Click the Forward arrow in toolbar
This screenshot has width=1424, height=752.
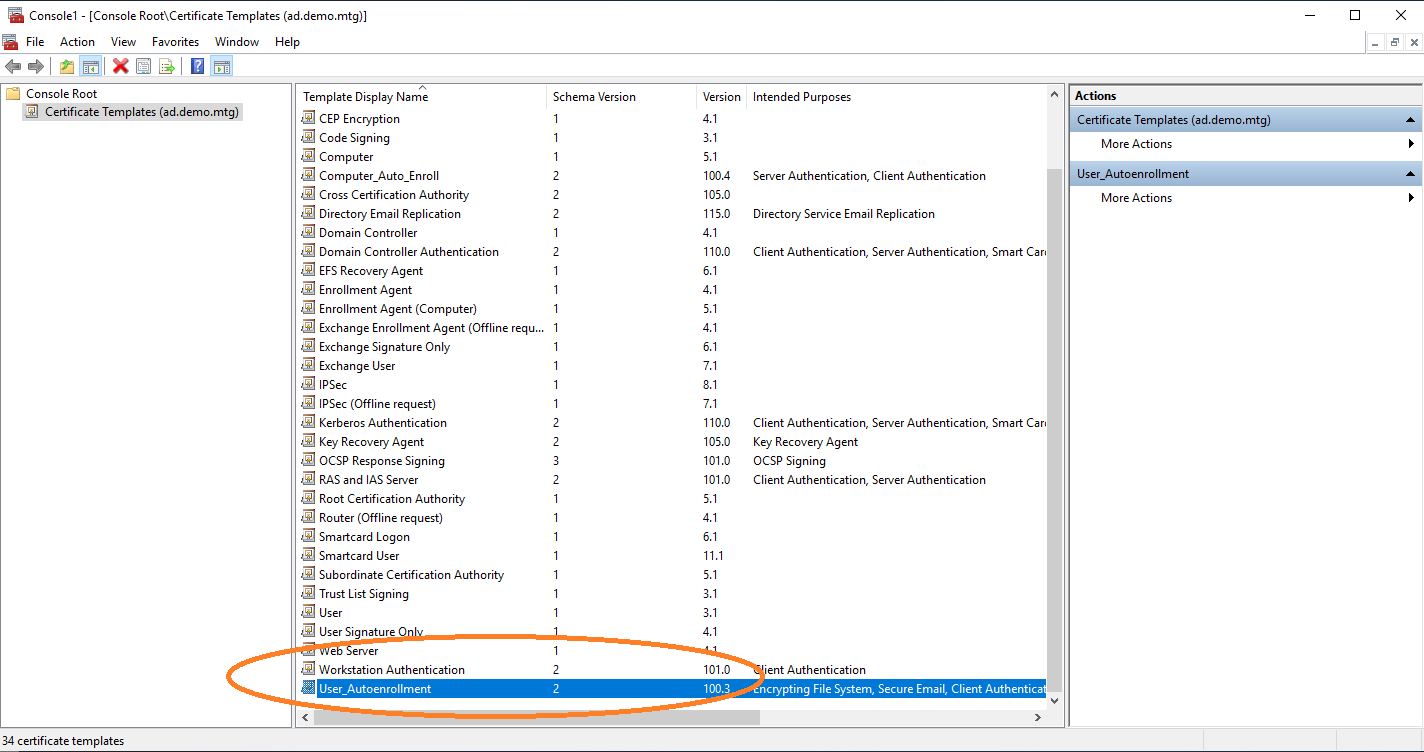tap(36, 67)
